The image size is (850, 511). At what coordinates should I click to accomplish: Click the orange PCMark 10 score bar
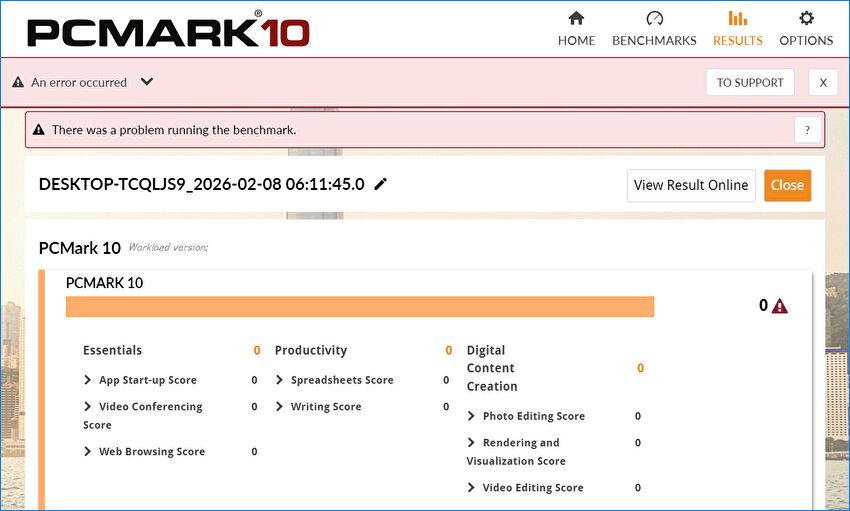pyautogui.click(x=360, y=306)
